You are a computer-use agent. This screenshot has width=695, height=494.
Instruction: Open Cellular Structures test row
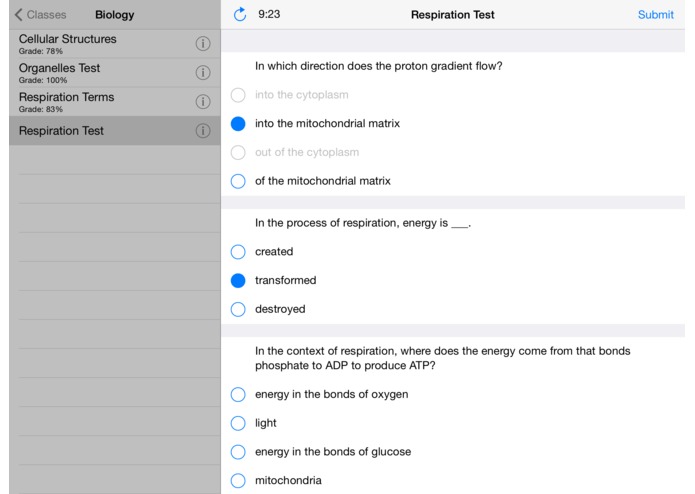[114, 44]
